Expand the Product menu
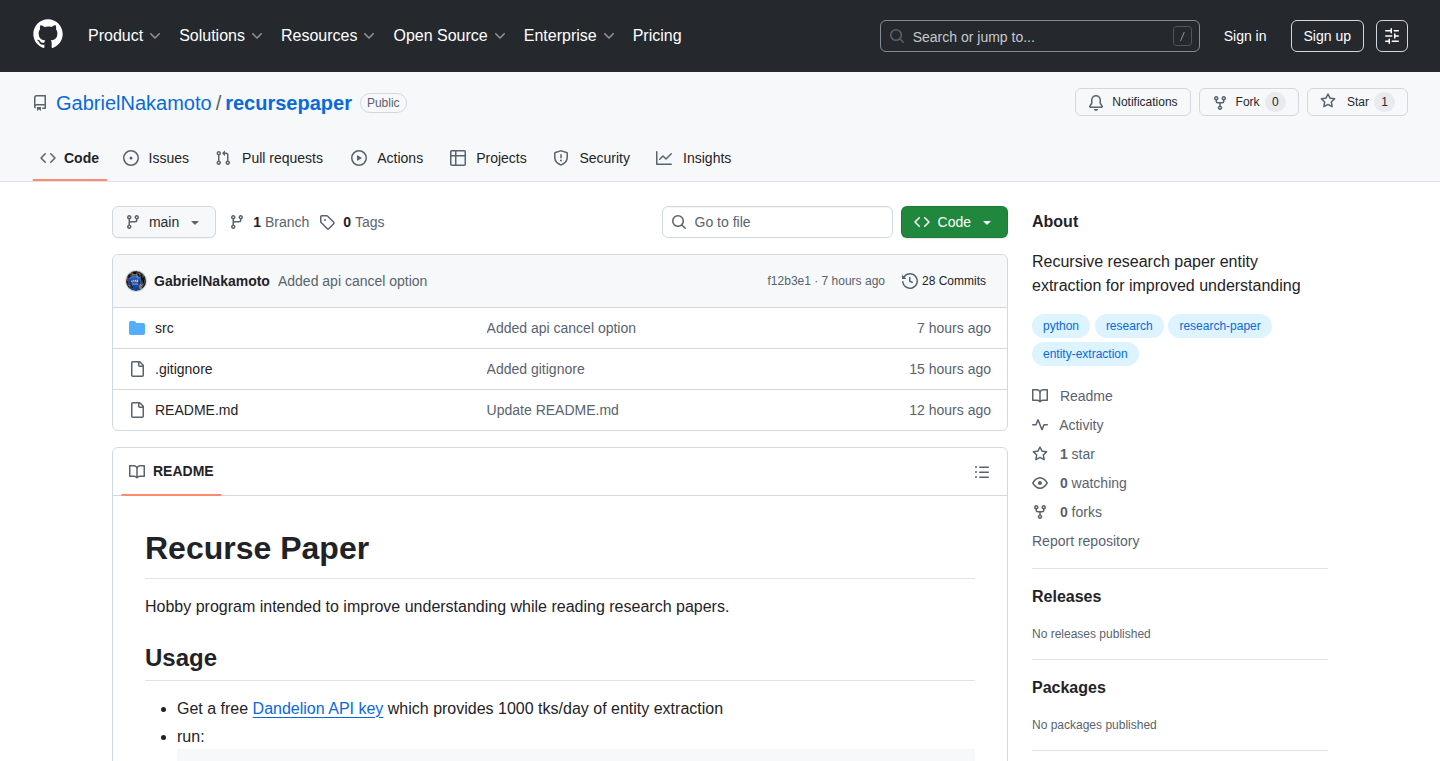 [124, 35]
